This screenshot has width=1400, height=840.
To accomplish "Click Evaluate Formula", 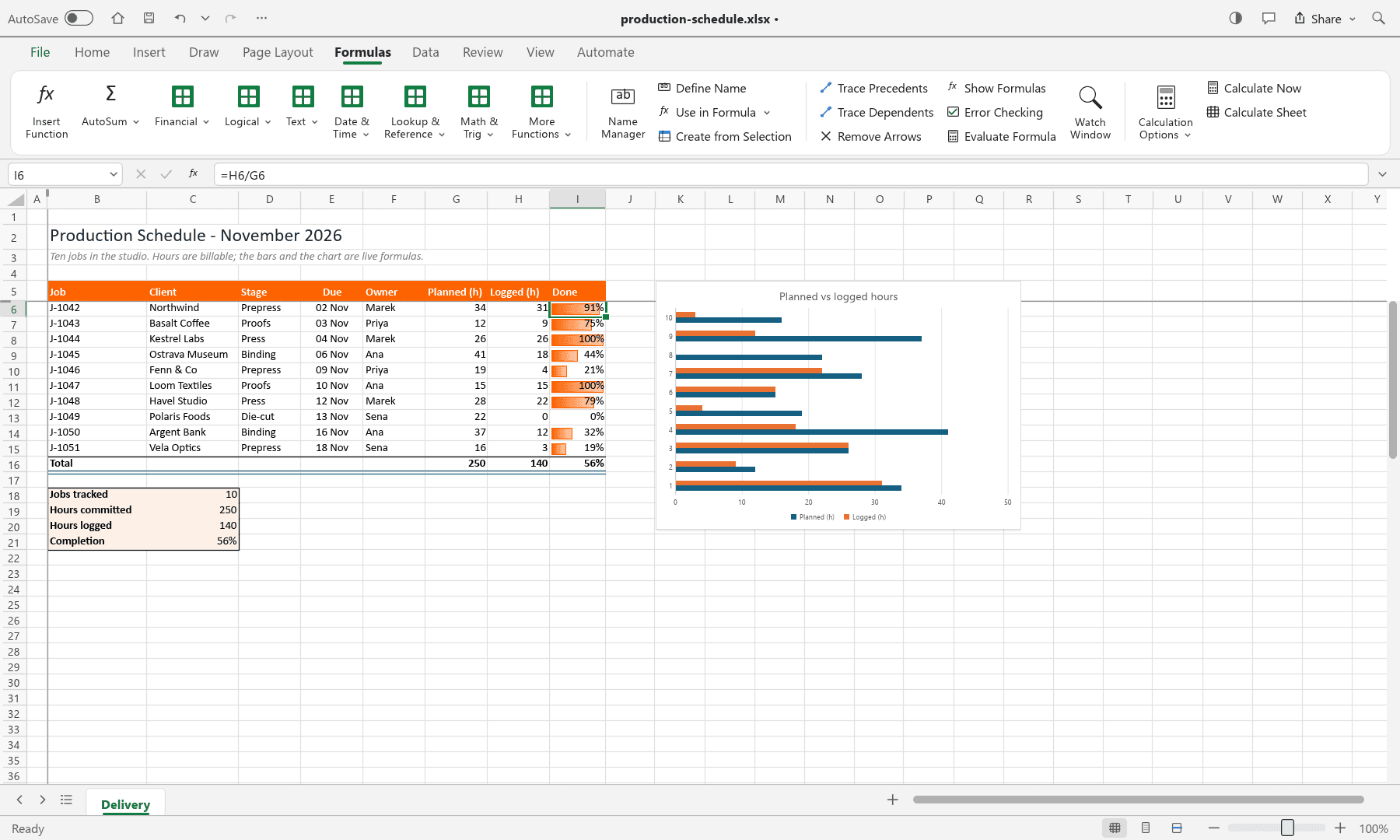I will pyautogui.click(x=1002, y=136).
